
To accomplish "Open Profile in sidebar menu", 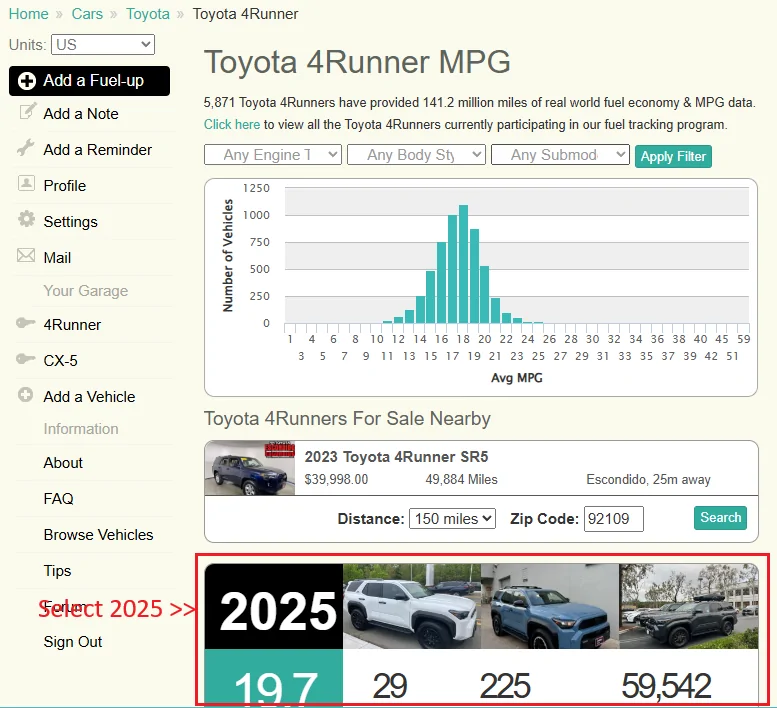I will pos(64,186).
